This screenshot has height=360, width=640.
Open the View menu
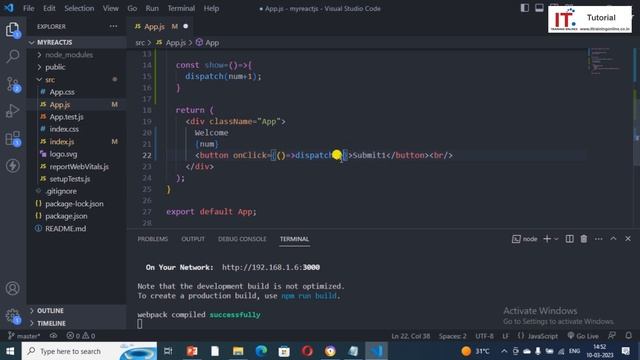click(110, 8)
